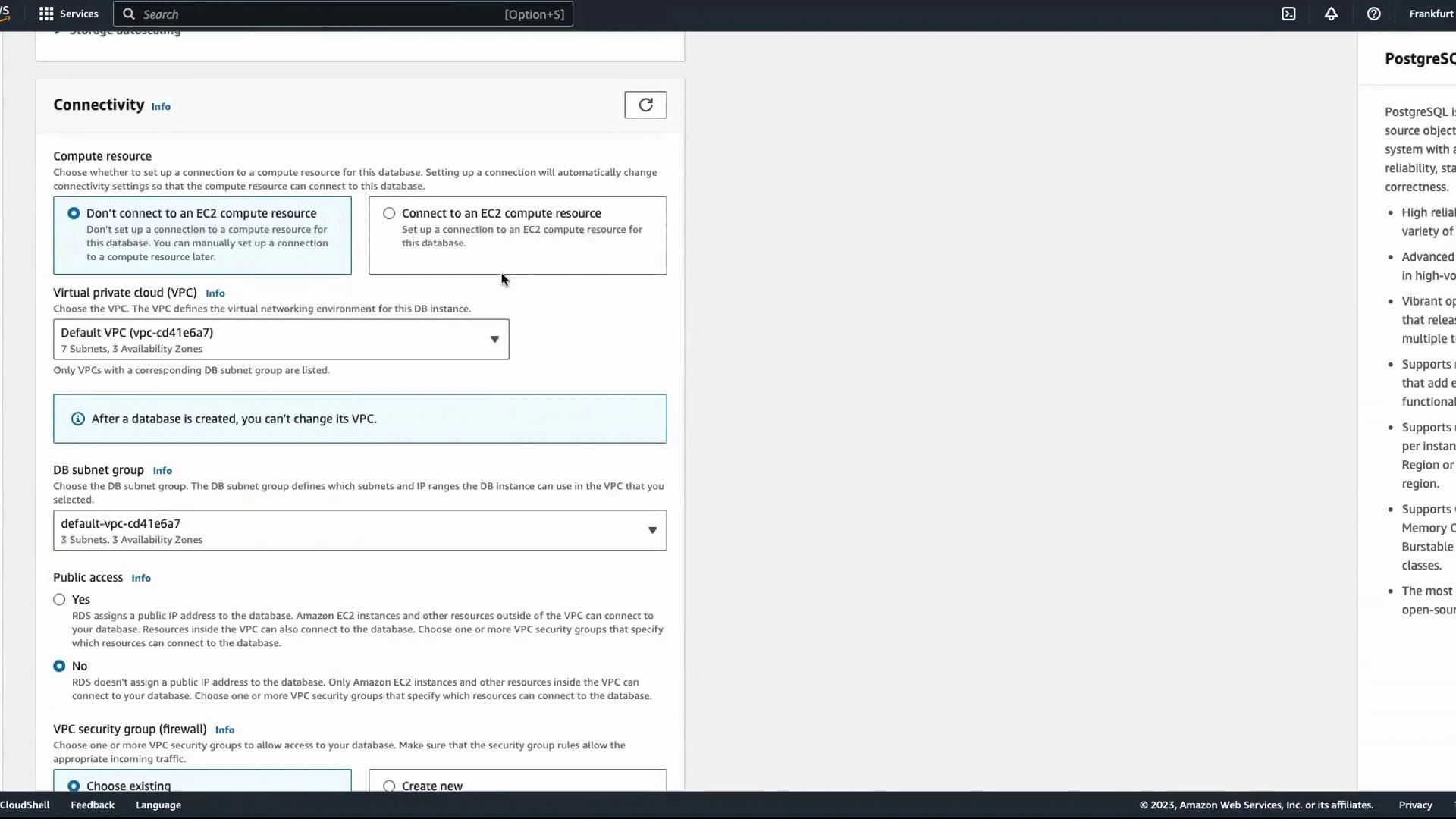Open the Language selector in the footer

[x=158, y=805]
